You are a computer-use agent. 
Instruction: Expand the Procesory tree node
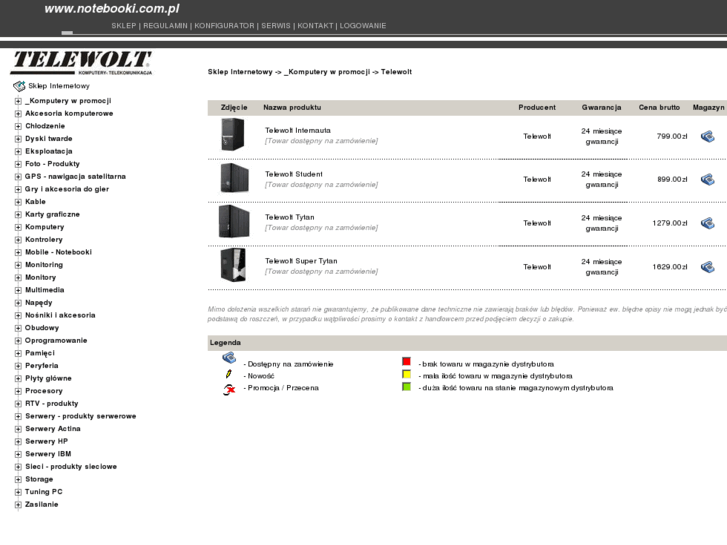click(x=18, y=391)
